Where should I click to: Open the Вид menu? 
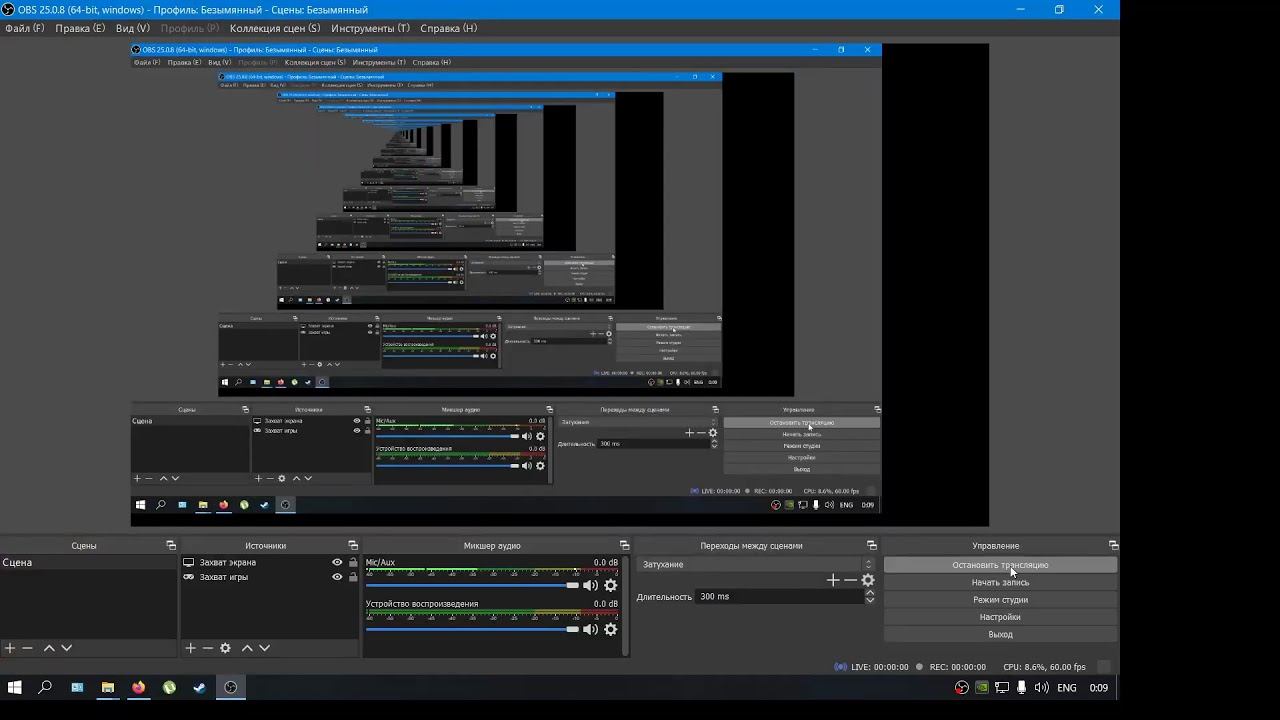(x=132, y=28)
